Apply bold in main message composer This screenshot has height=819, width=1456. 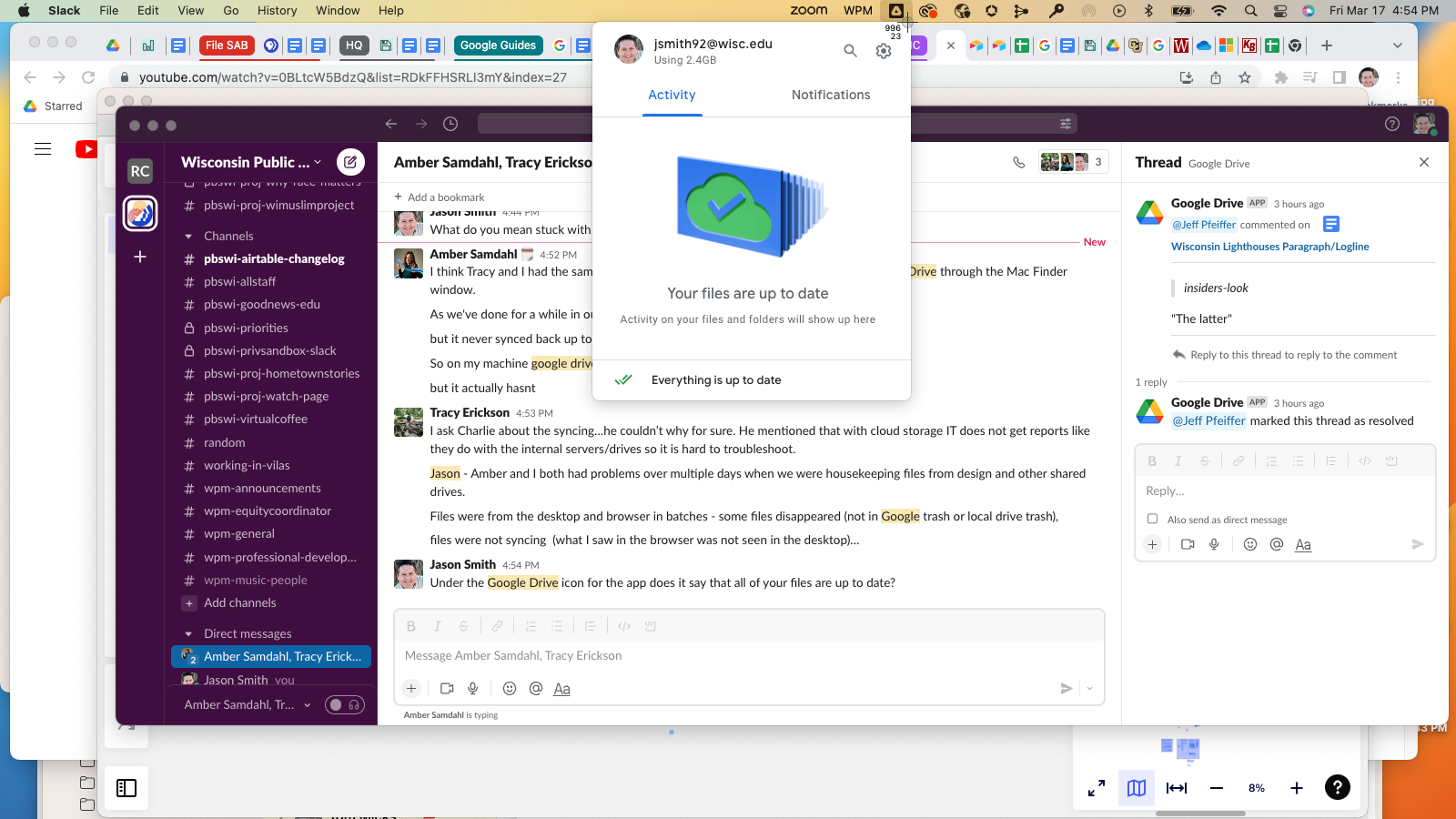click(411, 626)
